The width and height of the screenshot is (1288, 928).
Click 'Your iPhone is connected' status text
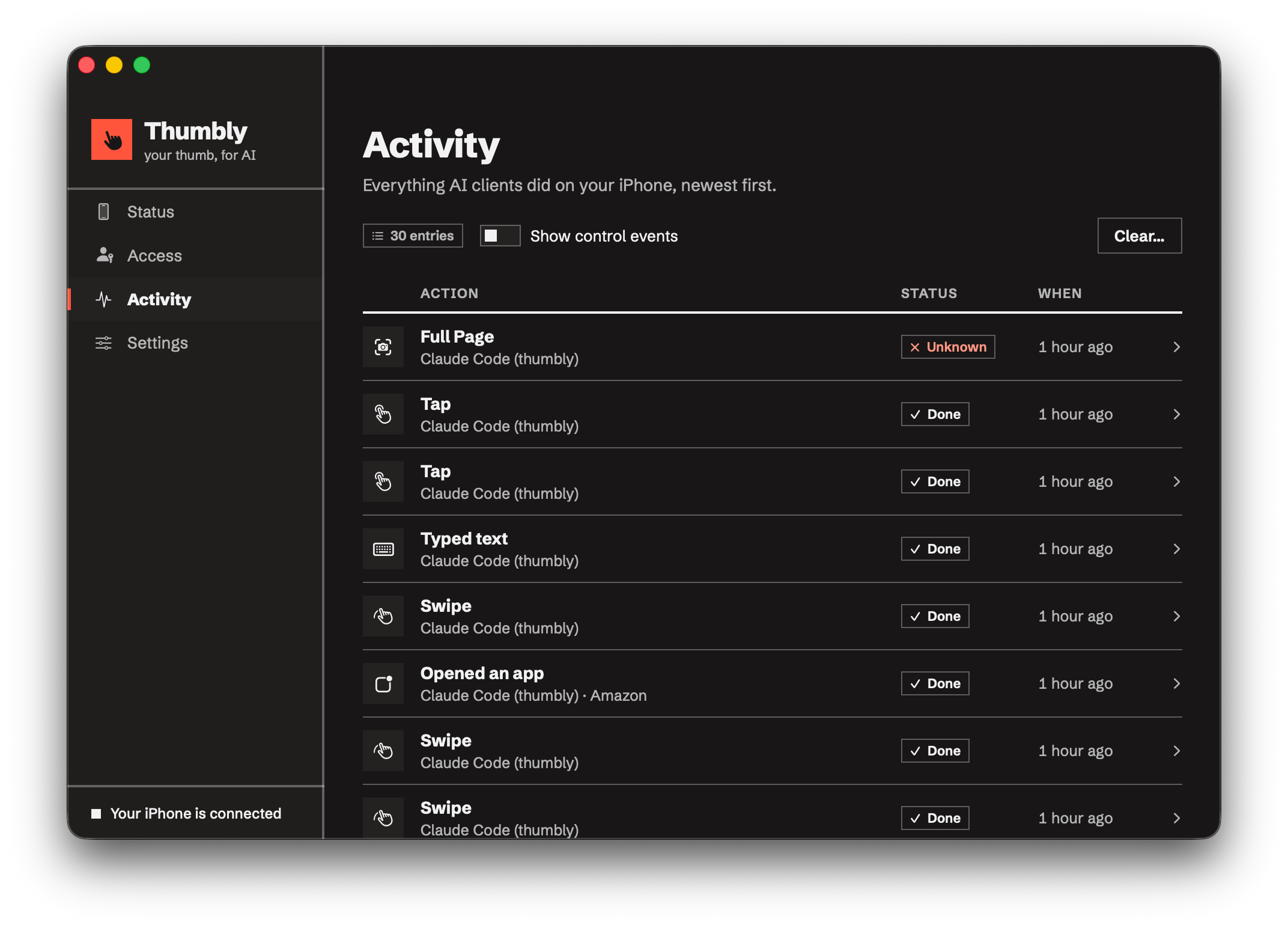tap(196, 813)
